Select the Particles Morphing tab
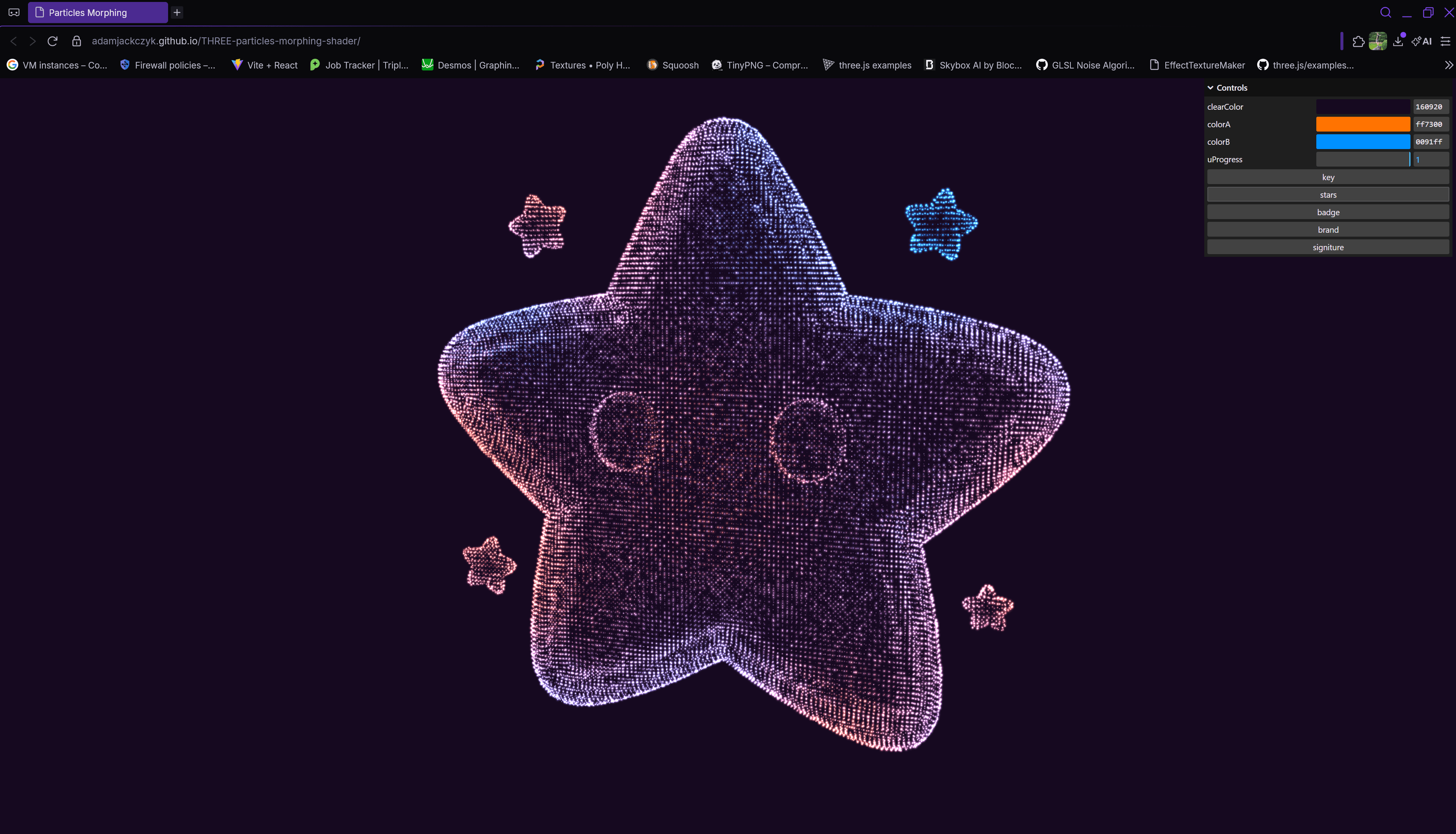 click(x=98, y=12)
